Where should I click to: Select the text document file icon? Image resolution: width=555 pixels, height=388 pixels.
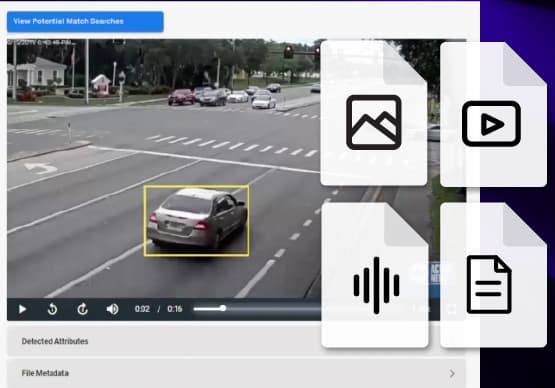tap(489, 284)
